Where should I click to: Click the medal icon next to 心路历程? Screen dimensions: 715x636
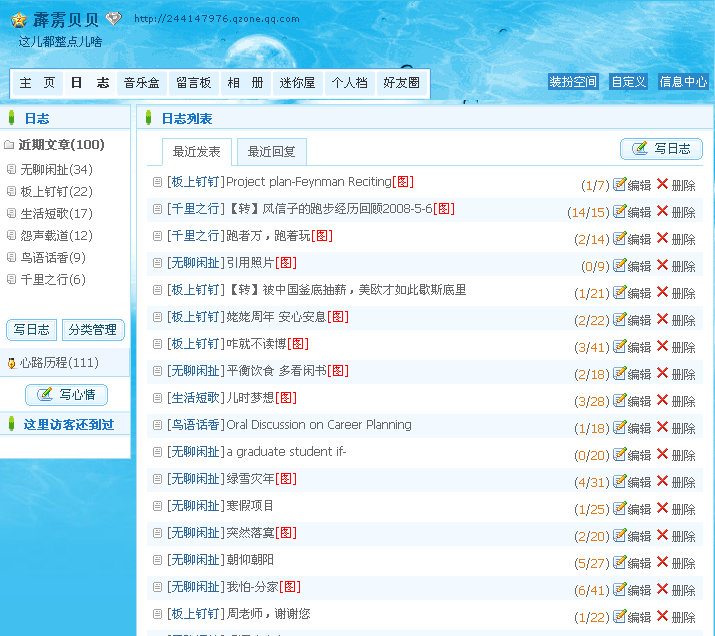(11, 363)
